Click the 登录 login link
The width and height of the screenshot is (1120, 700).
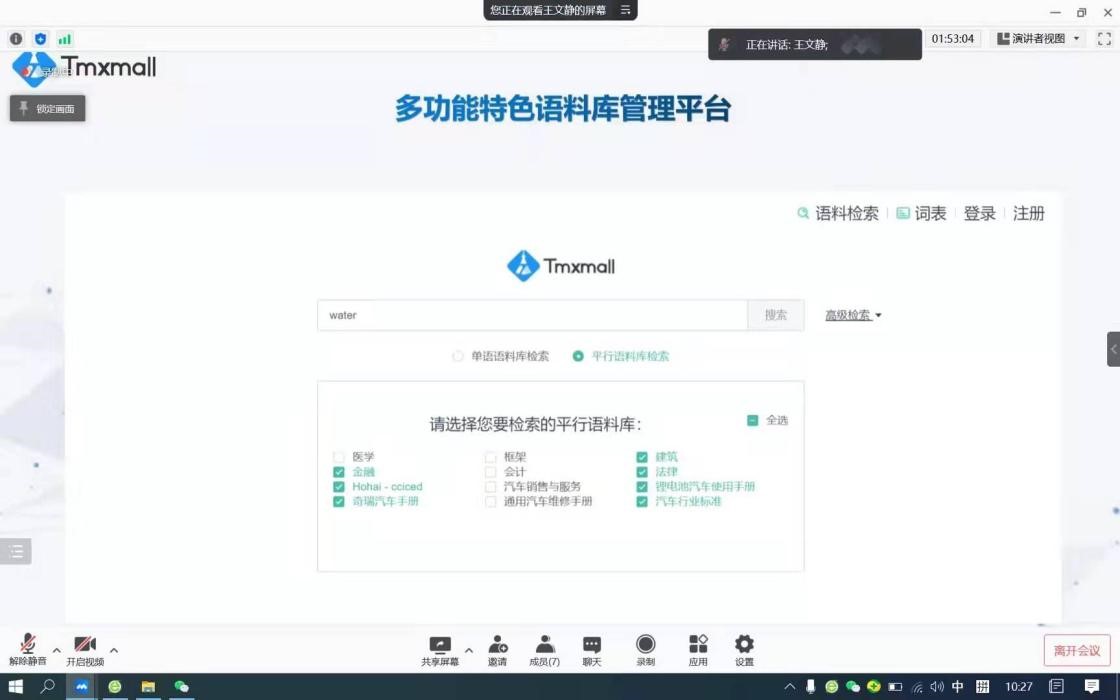(x=979, y=214)
